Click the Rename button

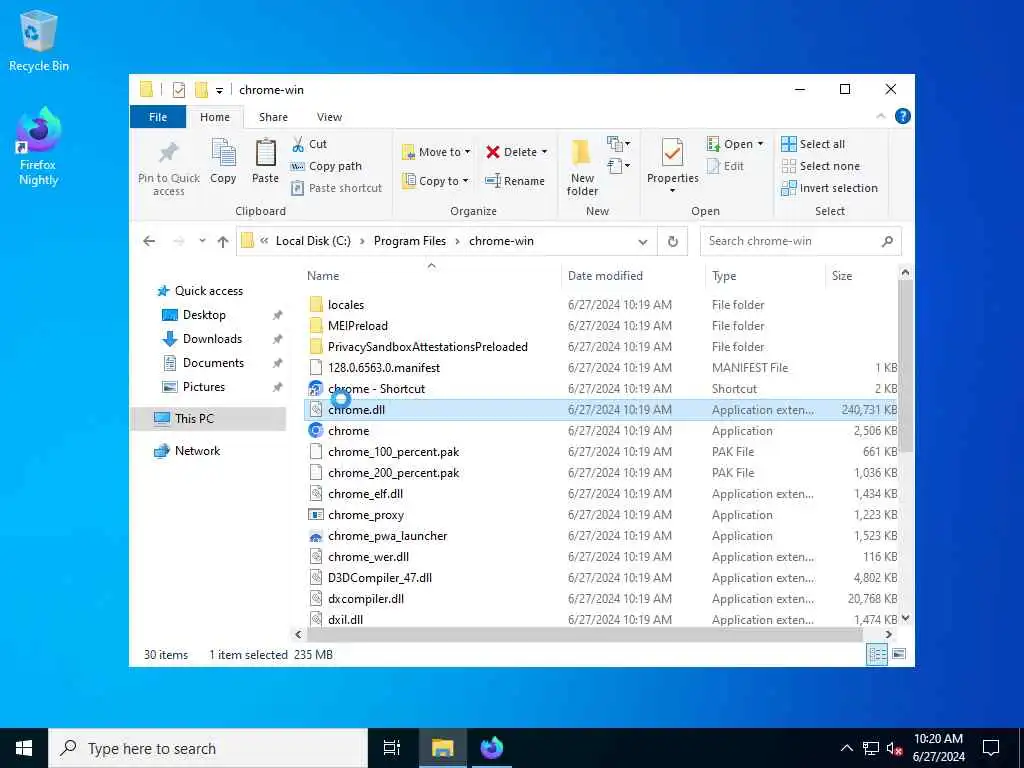(x=515, y=181)
